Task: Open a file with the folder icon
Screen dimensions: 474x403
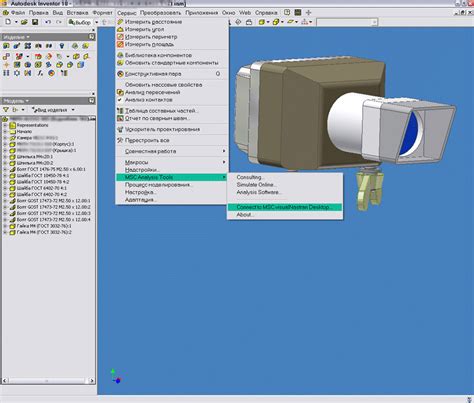Action: 24,22
